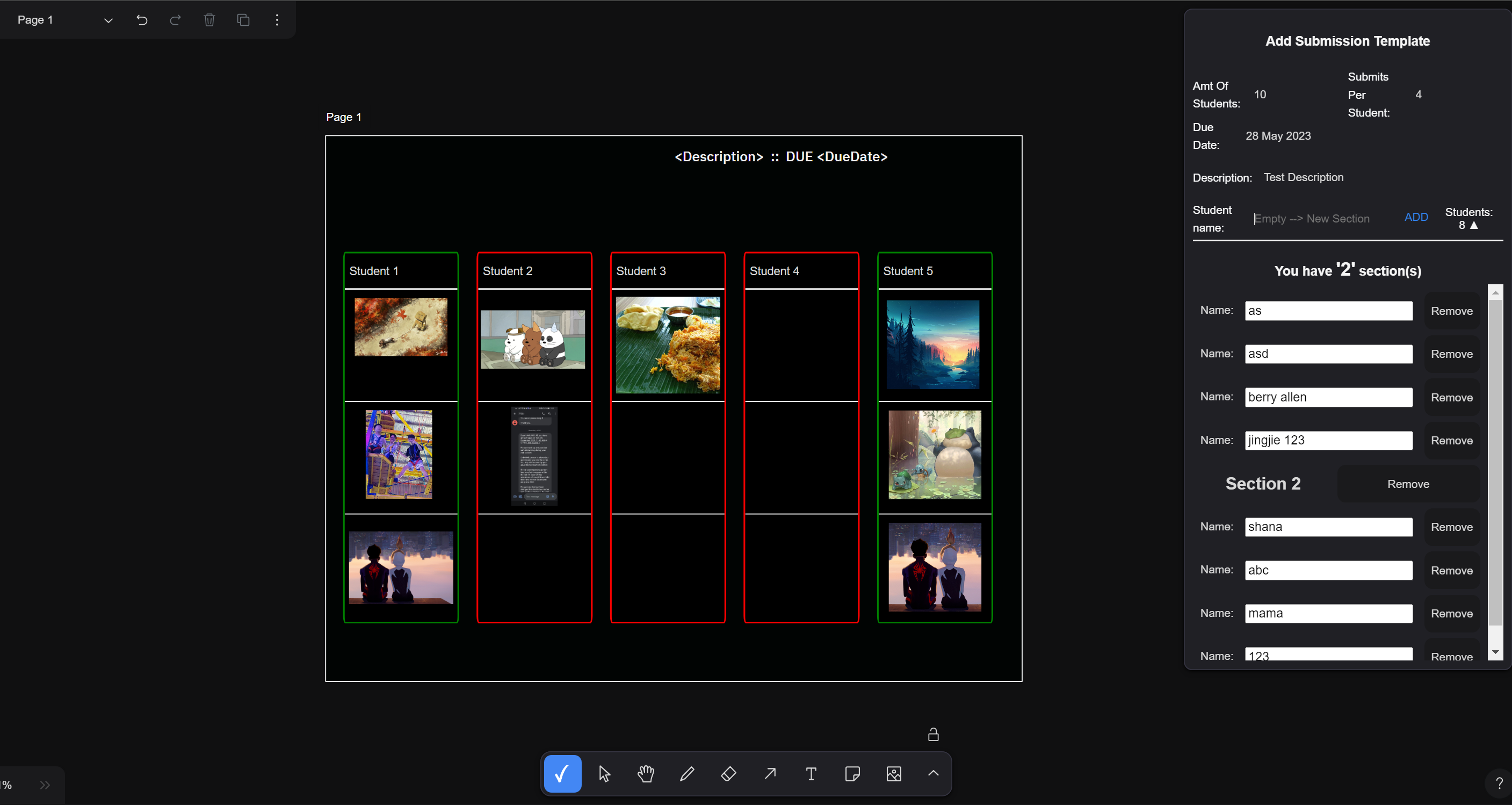Select the text tool
Screen dimensions: 1512x805
(811, 773)
